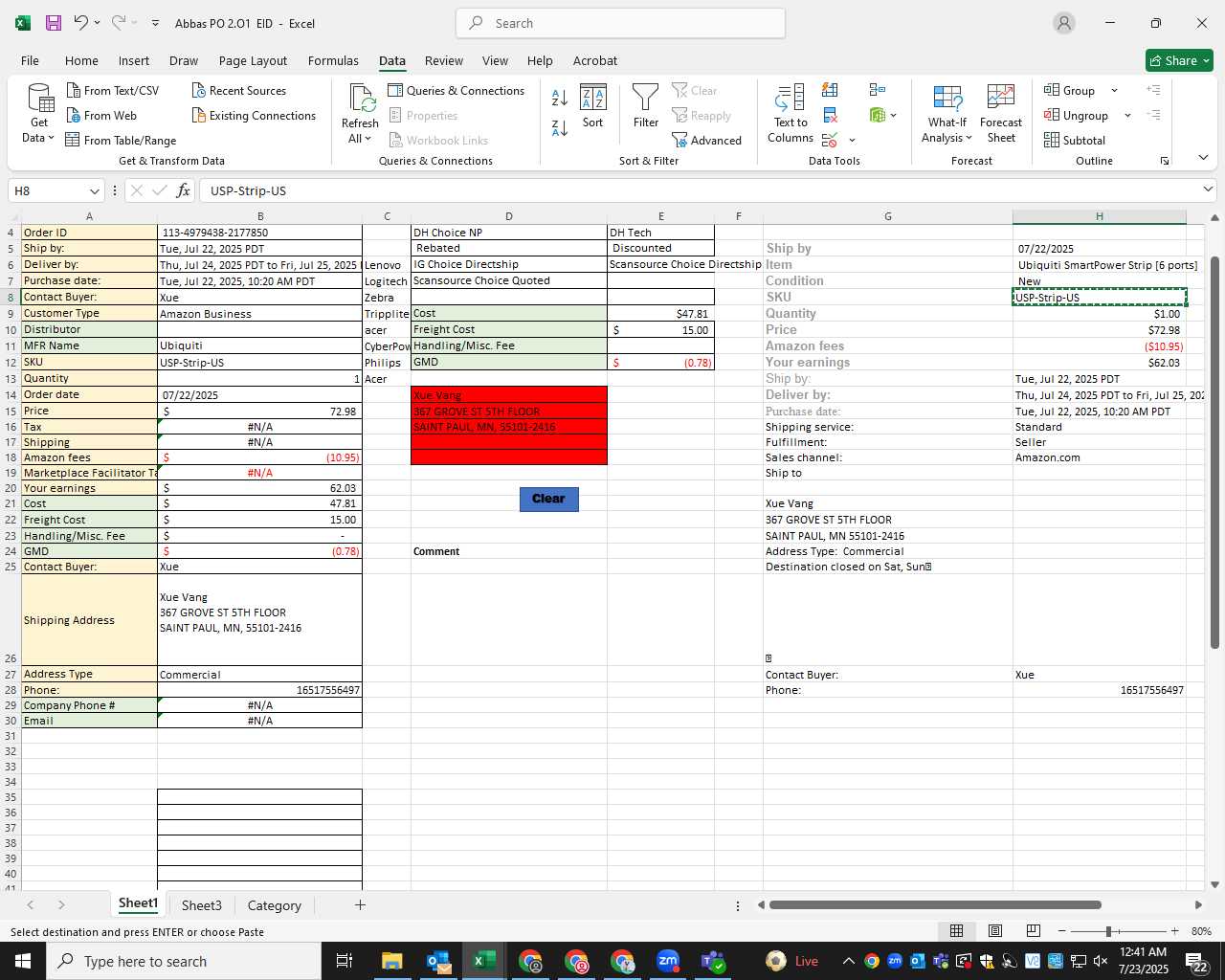Open Zoom app in taskbar
Viewport: 1225px width, 980px height.
click(x=668, y=961)
